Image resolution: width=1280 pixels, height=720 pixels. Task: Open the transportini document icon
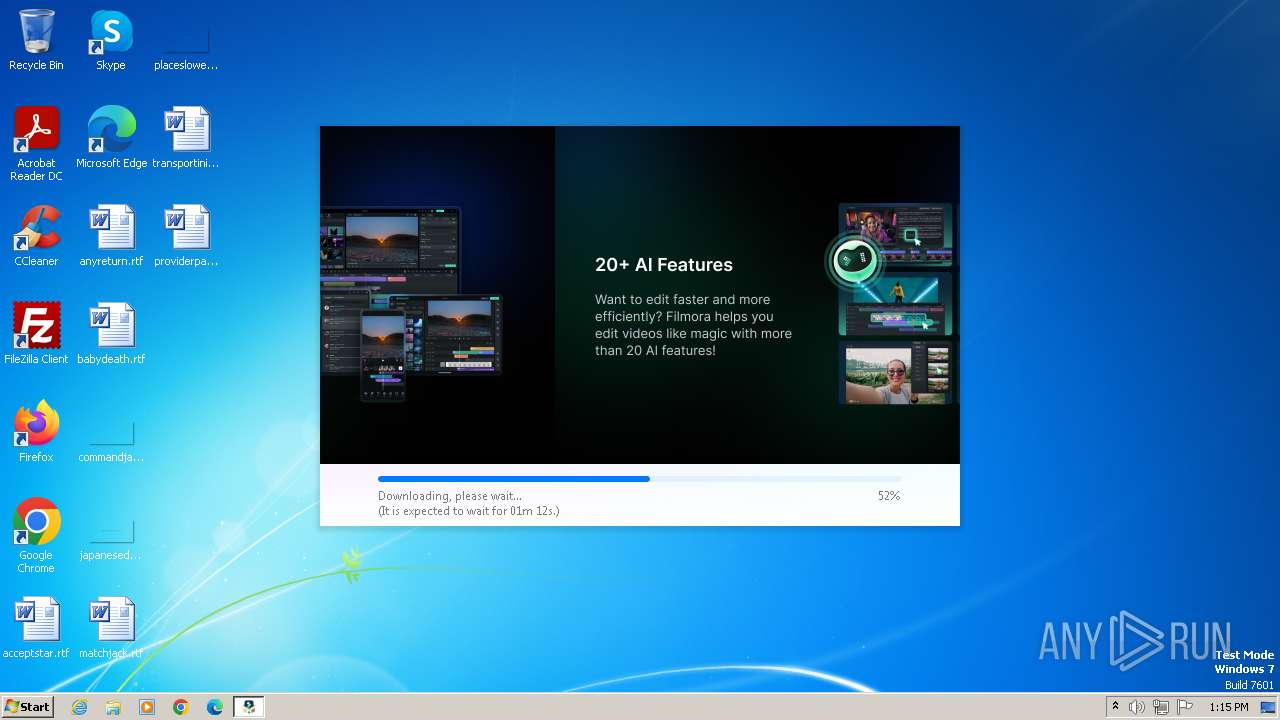pos(186,137)
